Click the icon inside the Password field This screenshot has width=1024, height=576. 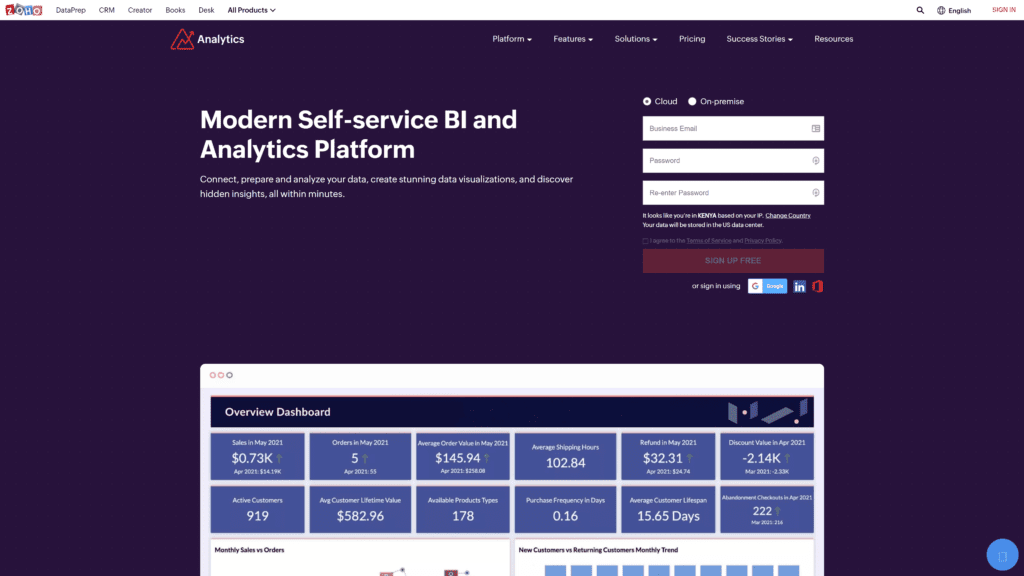816,161
